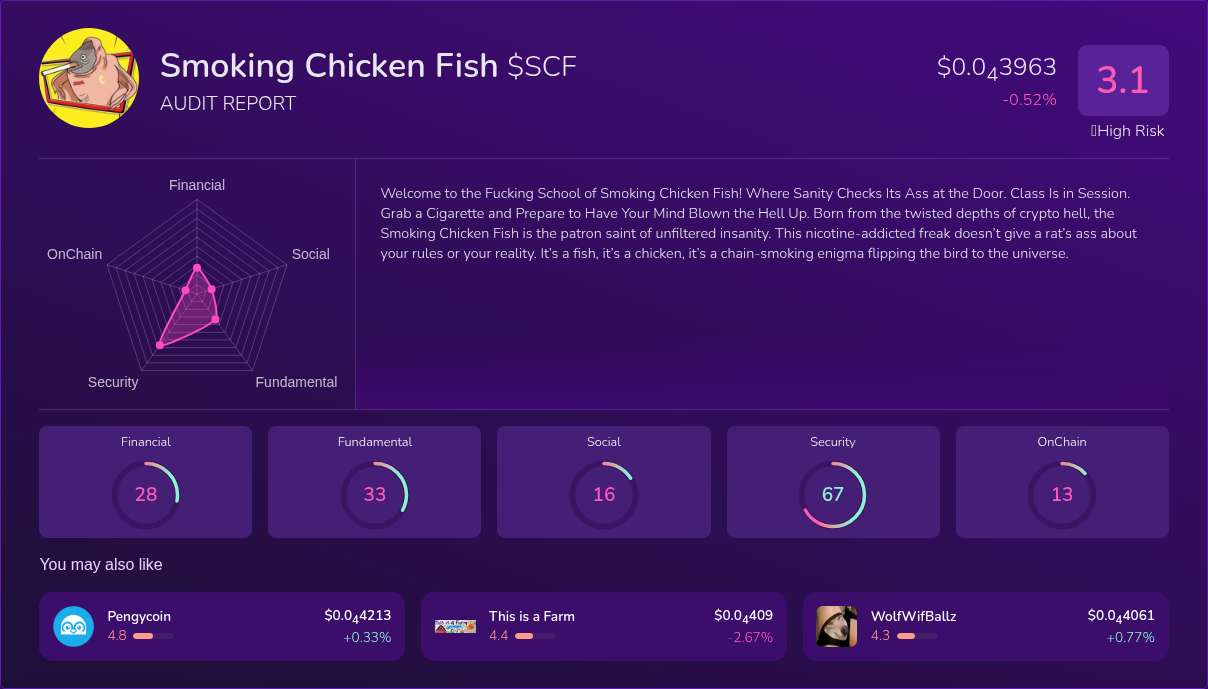Viewport: 1208px width, 689px height.
Task: Click the Social gauge showing 16
Action: click(604, 494)
